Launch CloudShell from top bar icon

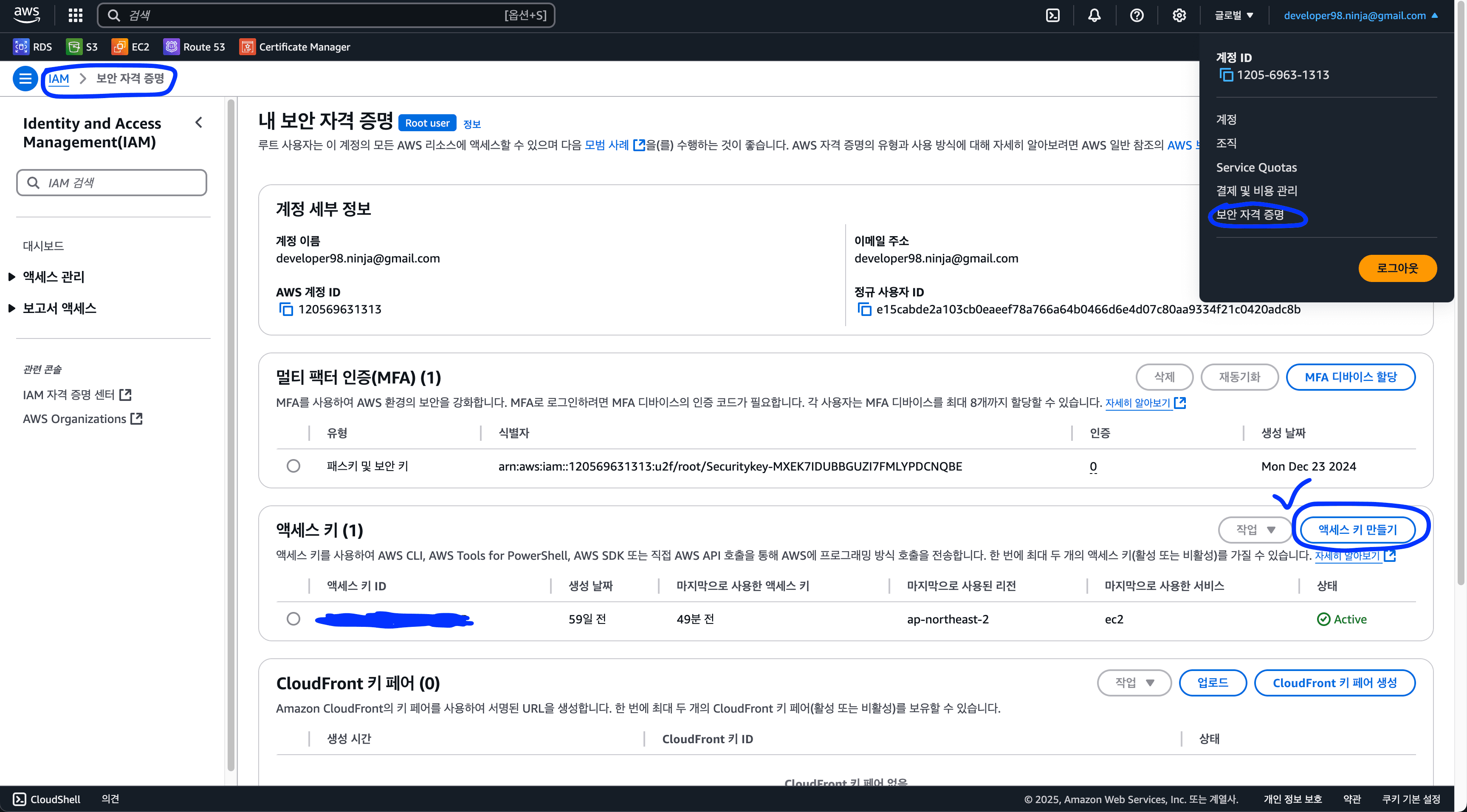click(x=1053, y=15)
